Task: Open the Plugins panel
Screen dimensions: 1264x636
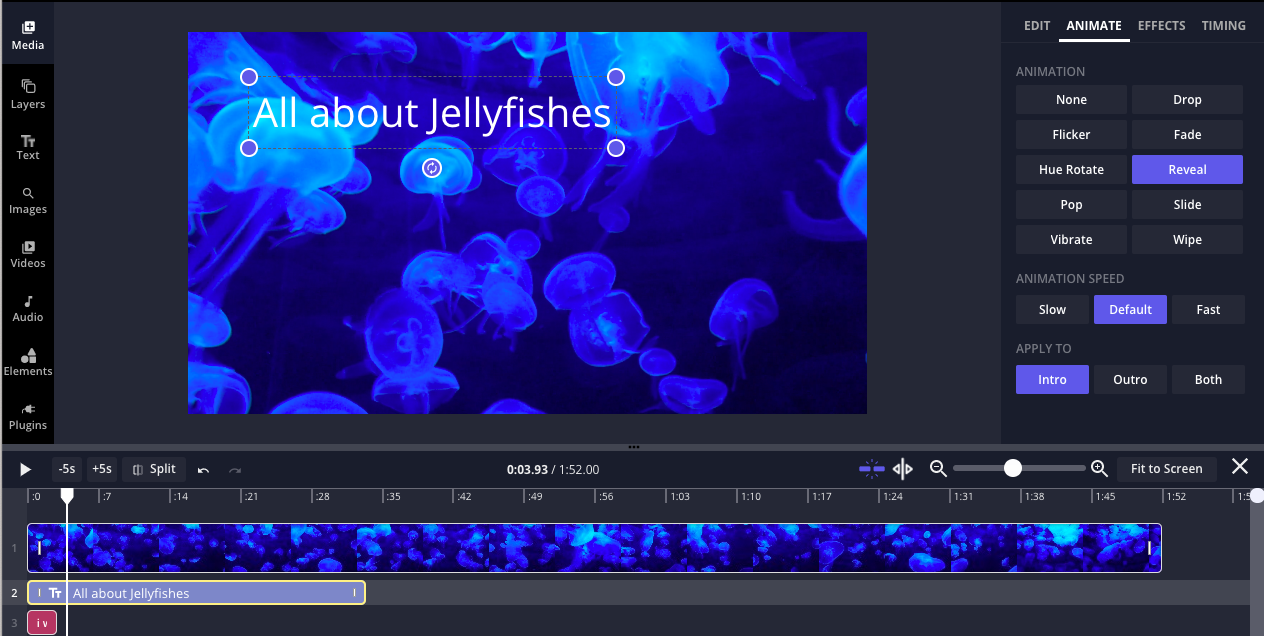Action: (x=27, y=417)
